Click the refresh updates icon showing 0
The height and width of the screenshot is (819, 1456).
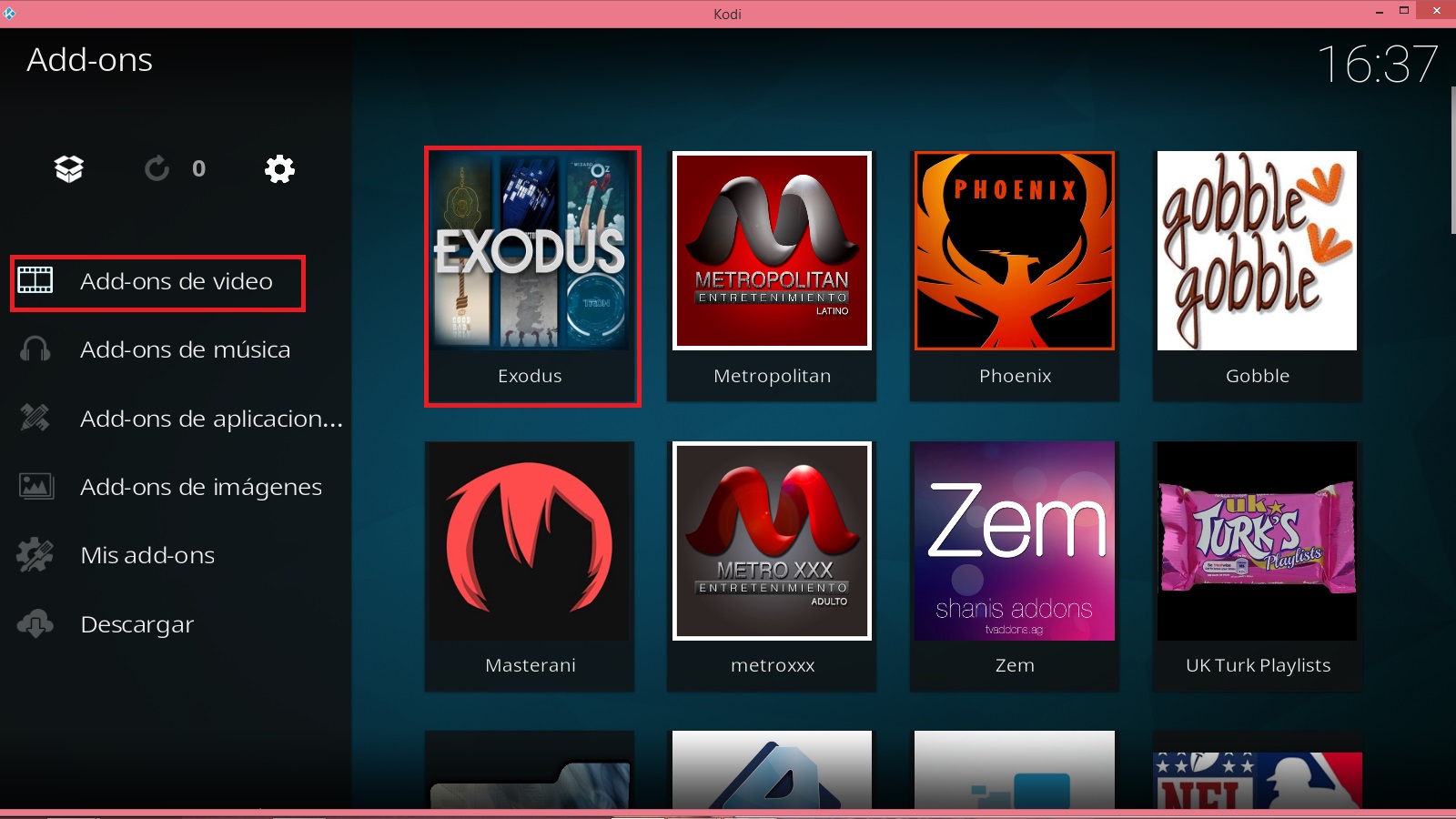(x=157, y=167)
